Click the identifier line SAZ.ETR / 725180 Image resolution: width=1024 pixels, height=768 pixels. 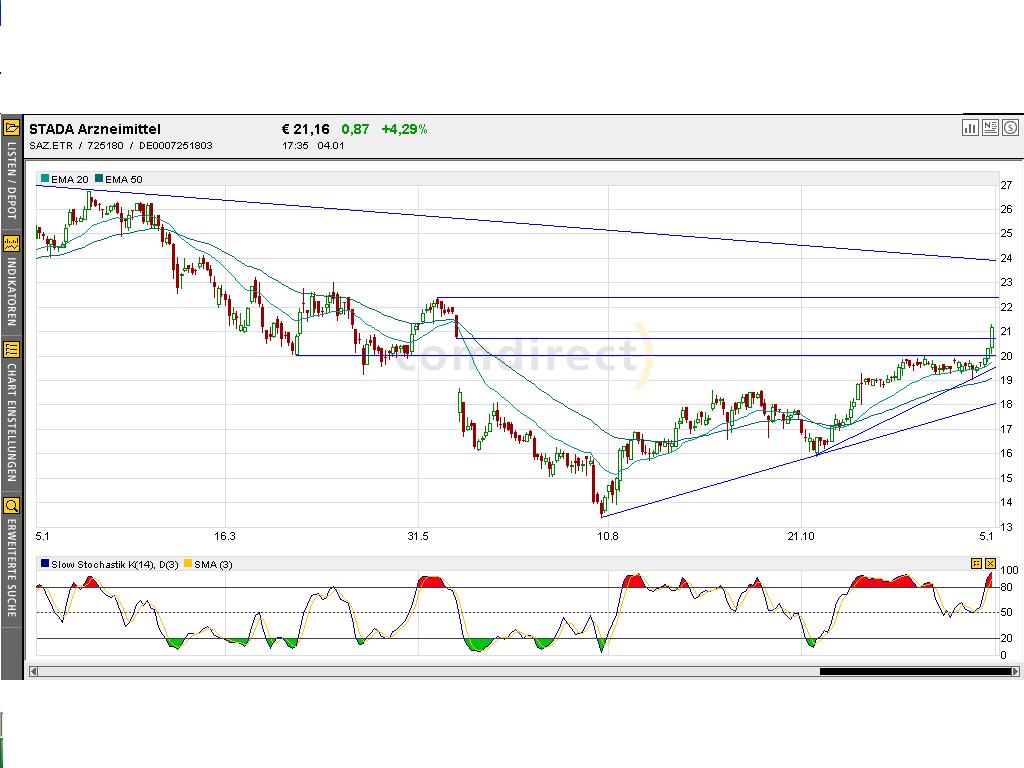click(121, 146)
